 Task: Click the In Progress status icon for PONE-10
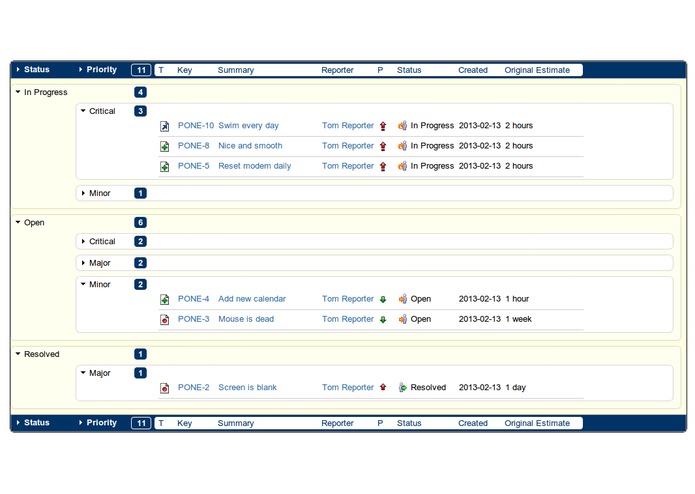pos(402,126)
